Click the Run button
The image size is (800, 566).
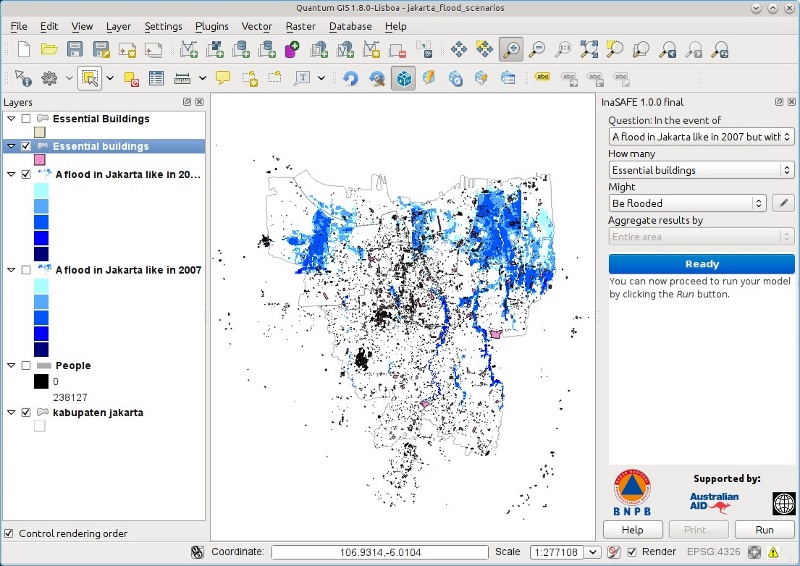point(764,530)
